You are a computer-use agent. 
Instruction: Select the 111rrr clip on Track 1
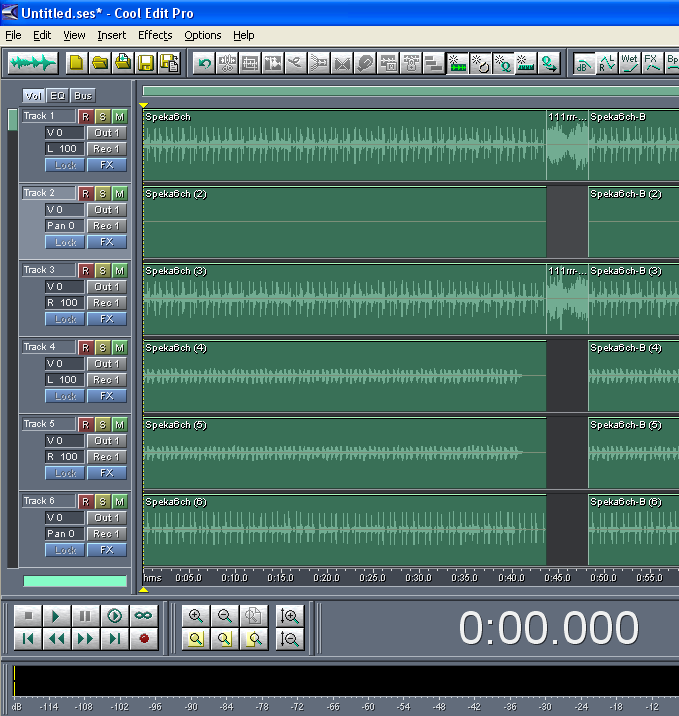[x=567, y=145]
